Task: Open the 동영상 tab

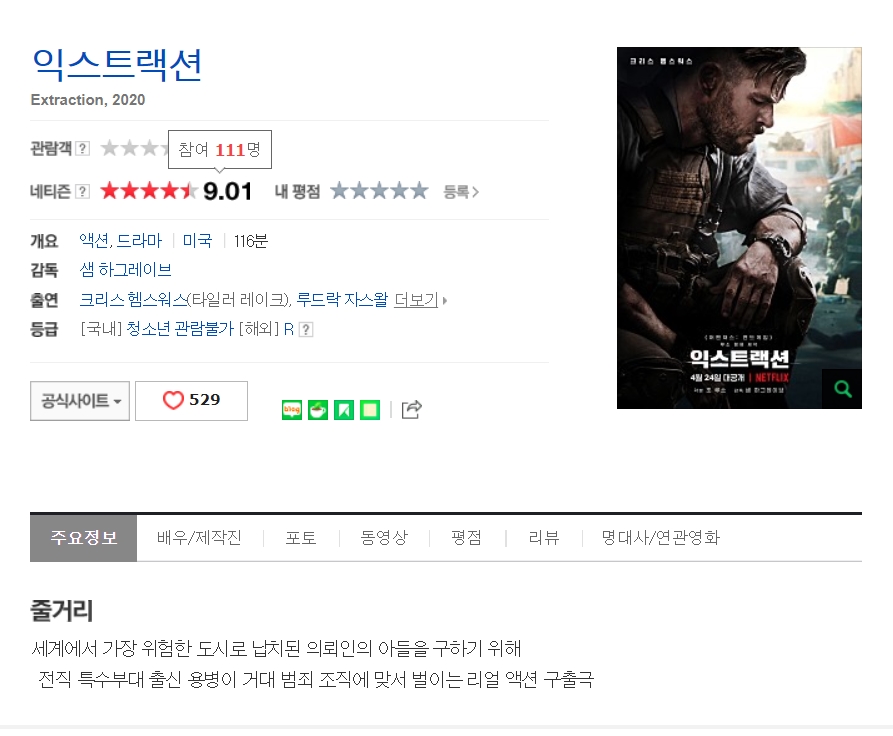Action: [384, 538]
